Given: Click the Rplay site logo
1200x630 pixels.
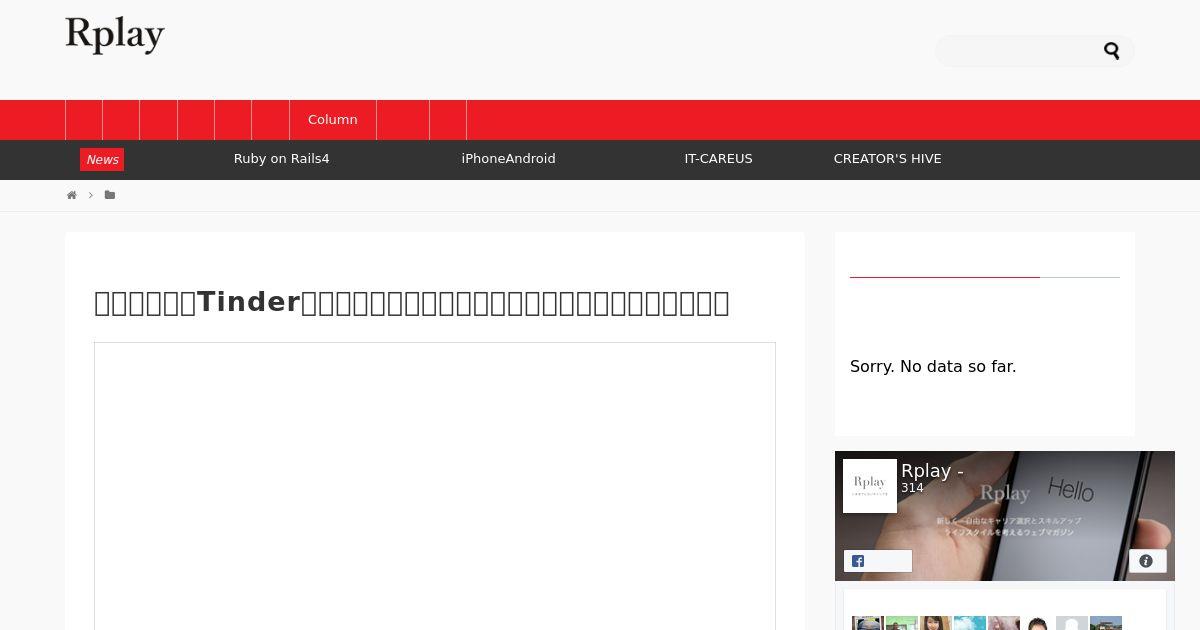Looking at the screenshot, I should (115, 35).
